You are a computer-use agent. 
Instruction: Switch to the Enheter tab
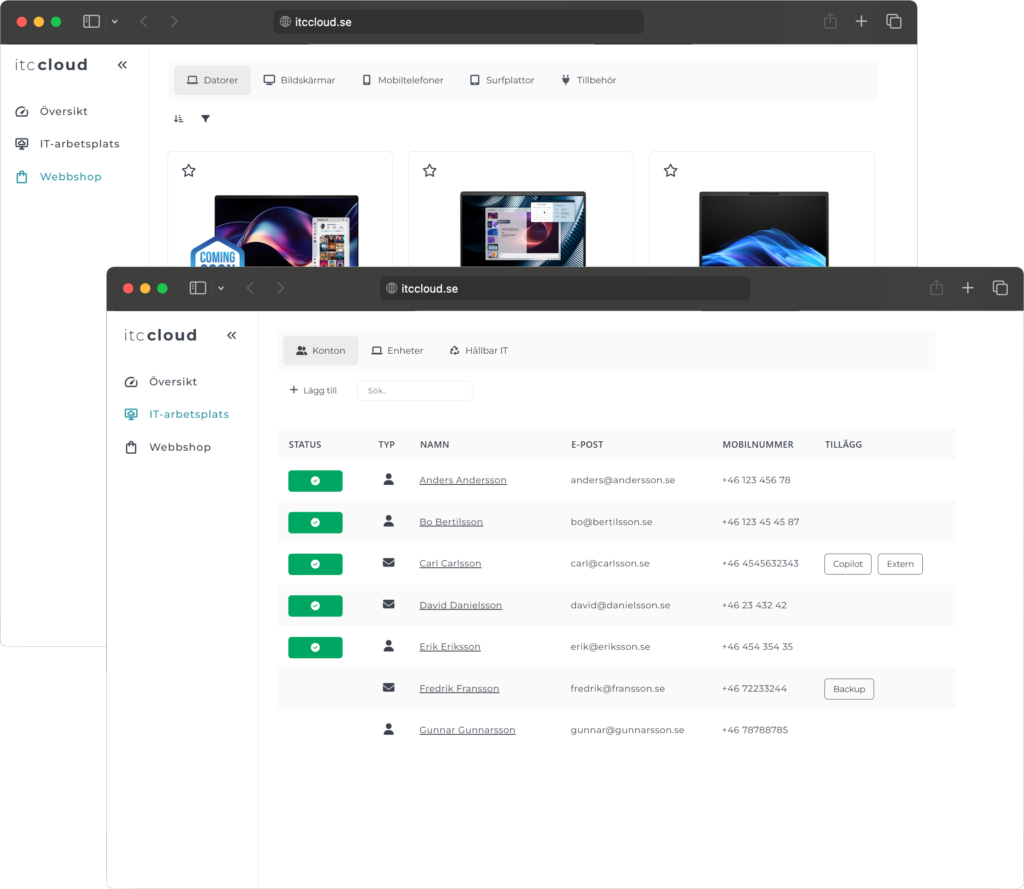coord(397,351)
